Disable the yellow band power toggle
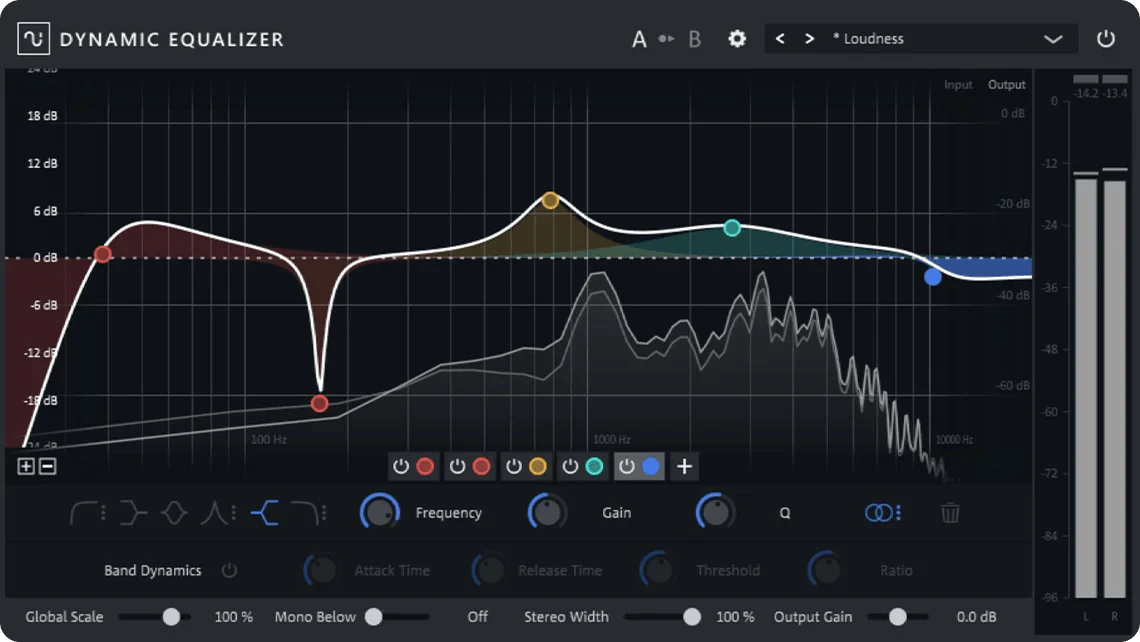This screenshot has height=642, width=1140. [513, 466]
